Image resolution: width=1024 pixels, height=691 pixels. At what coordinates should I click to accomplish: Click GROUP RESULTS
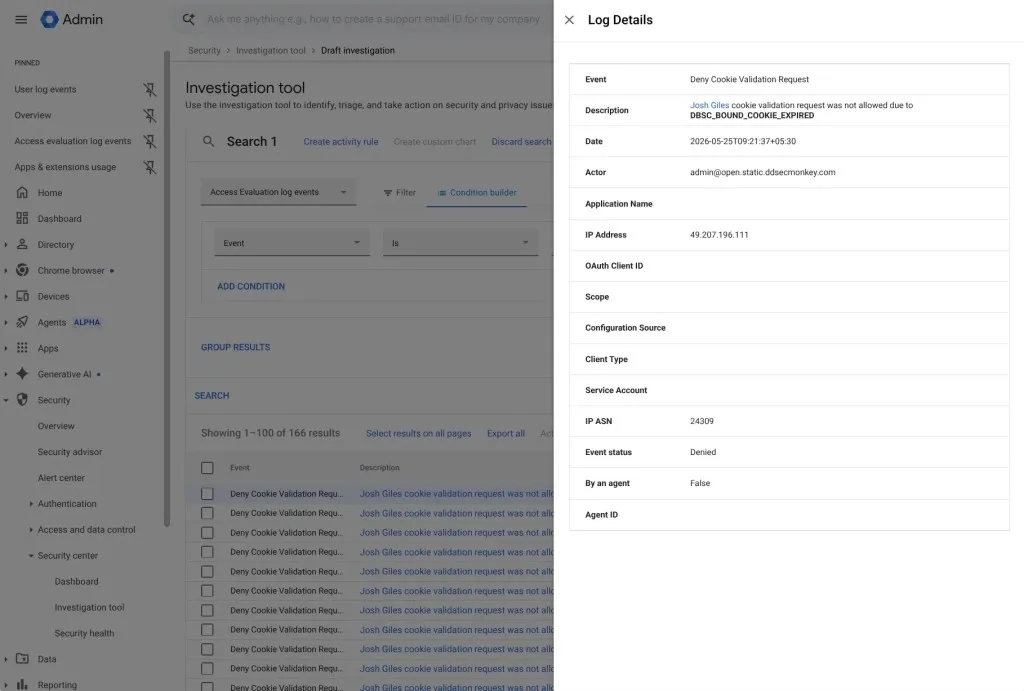(235, 347)
